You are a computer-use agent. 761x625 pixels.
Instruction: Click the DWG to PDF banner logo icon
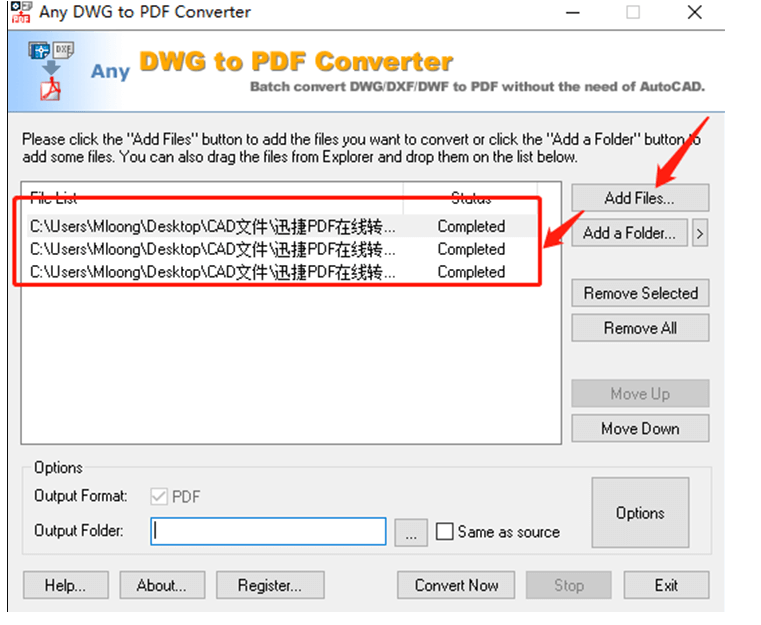(x=50, y=71)
